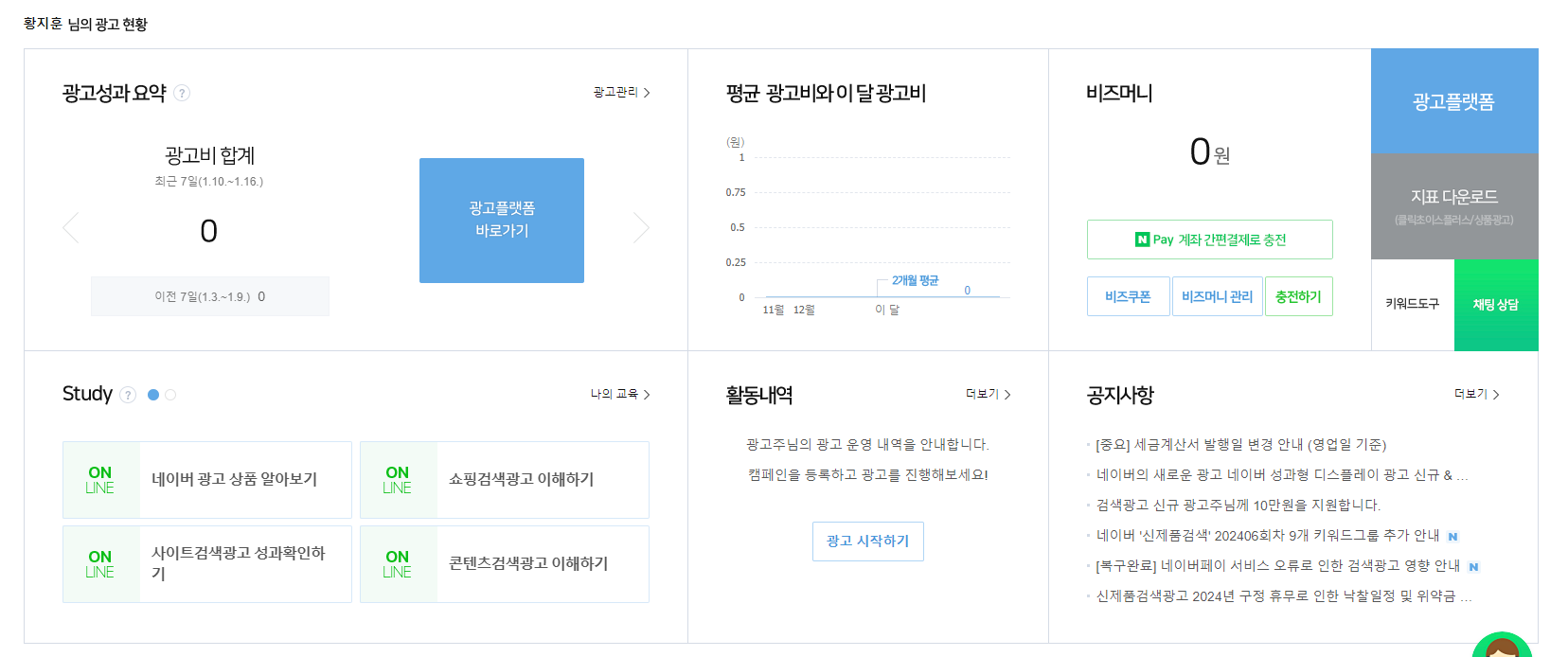Select first Study carousel dot
This screenshot has height=657, width=1568.
(153, 395)
